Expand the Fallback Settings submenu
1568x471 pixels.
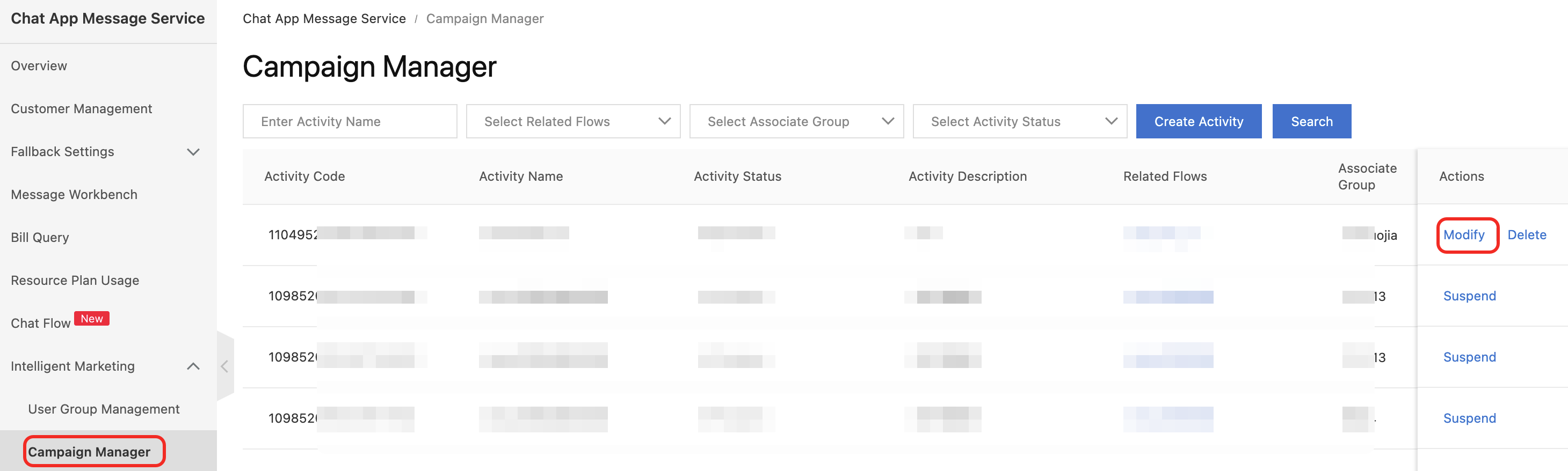(193, 152)
